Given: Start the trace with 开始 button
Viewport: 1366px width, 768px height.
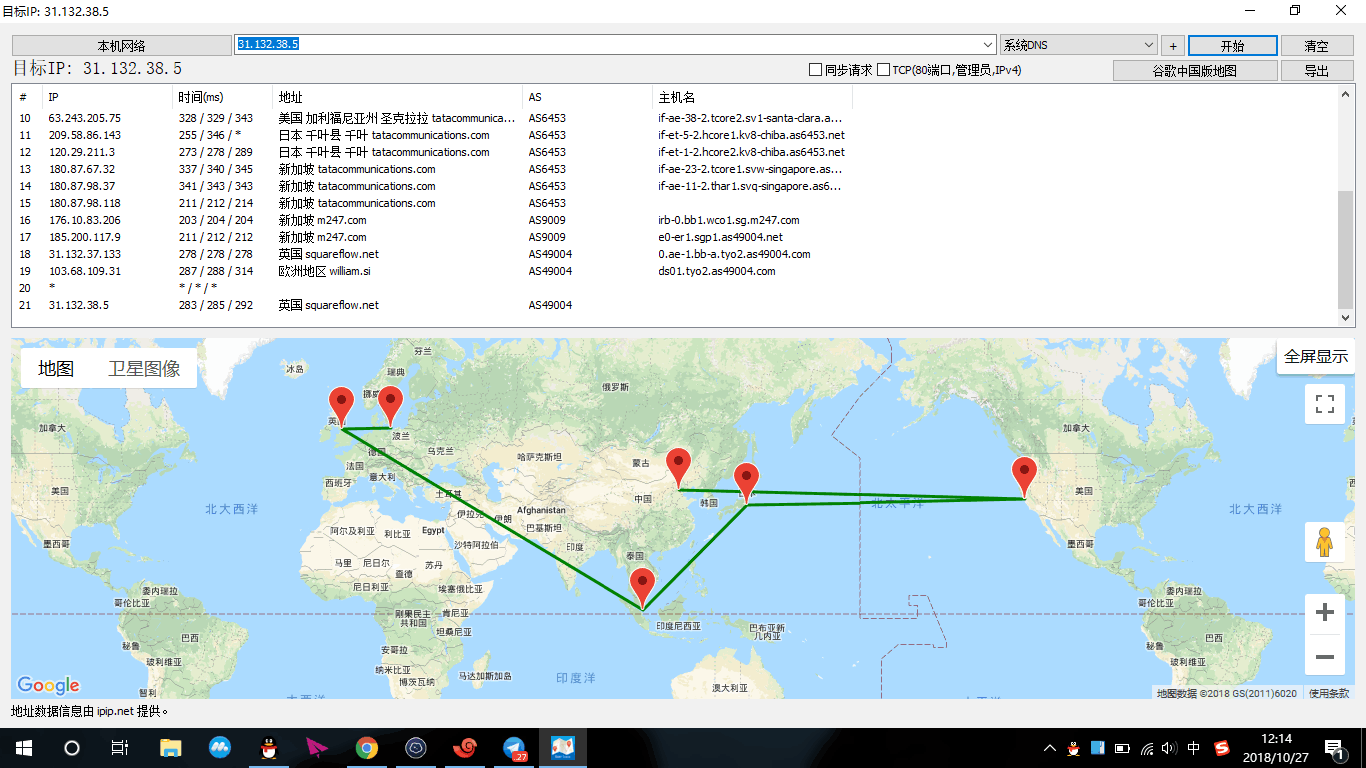Looking at the screenshot, I should click(1233, 46).
